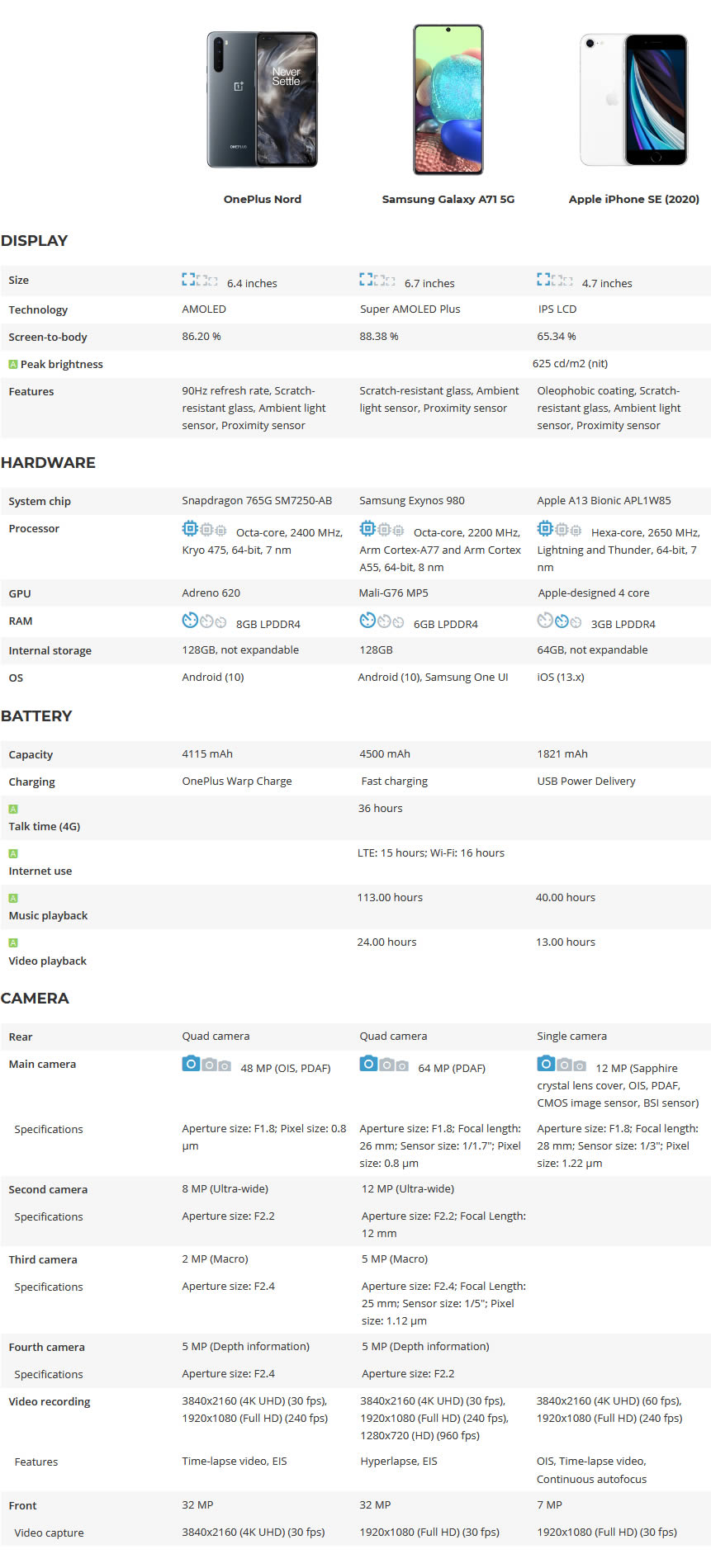The width and height of the screenshot is (711, 1568).
Task: Click the green icon above Talk time (4G)
Action: pos(13,809)
